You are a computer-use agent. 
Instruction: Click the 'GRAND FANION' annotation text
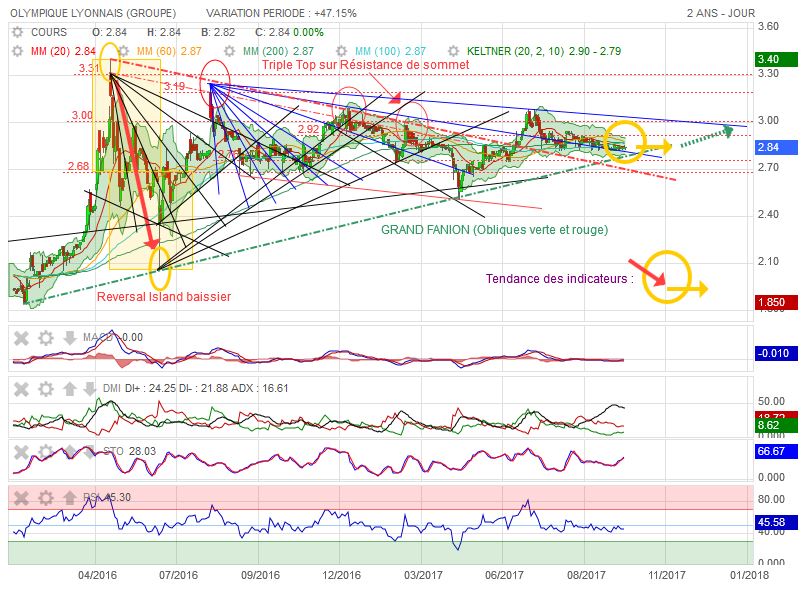pyautogui.click(x=495, y=230)
